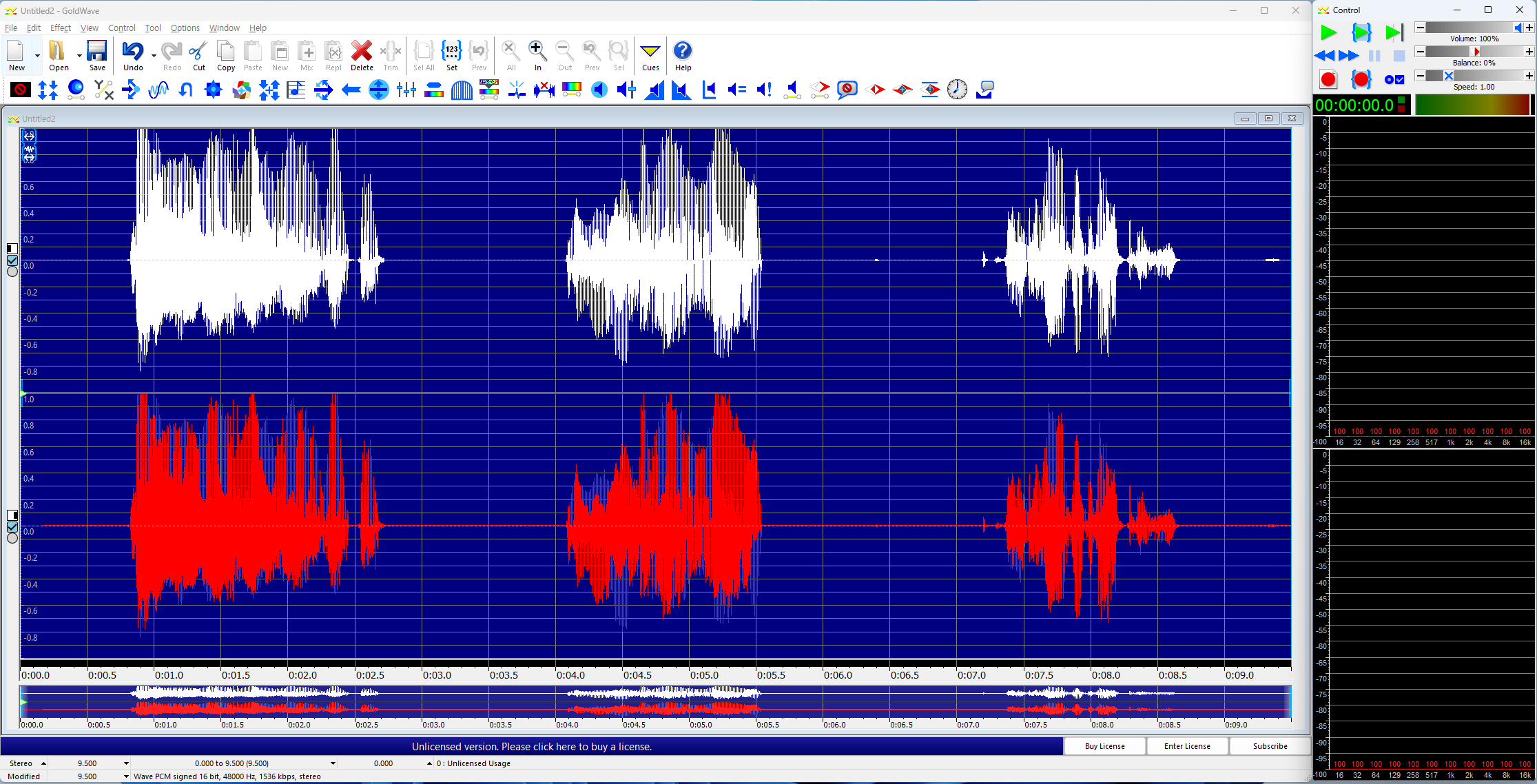Toggle the right red channel checkbox
The width and height of the screenshot is (1537, 784).
point(12,527)
